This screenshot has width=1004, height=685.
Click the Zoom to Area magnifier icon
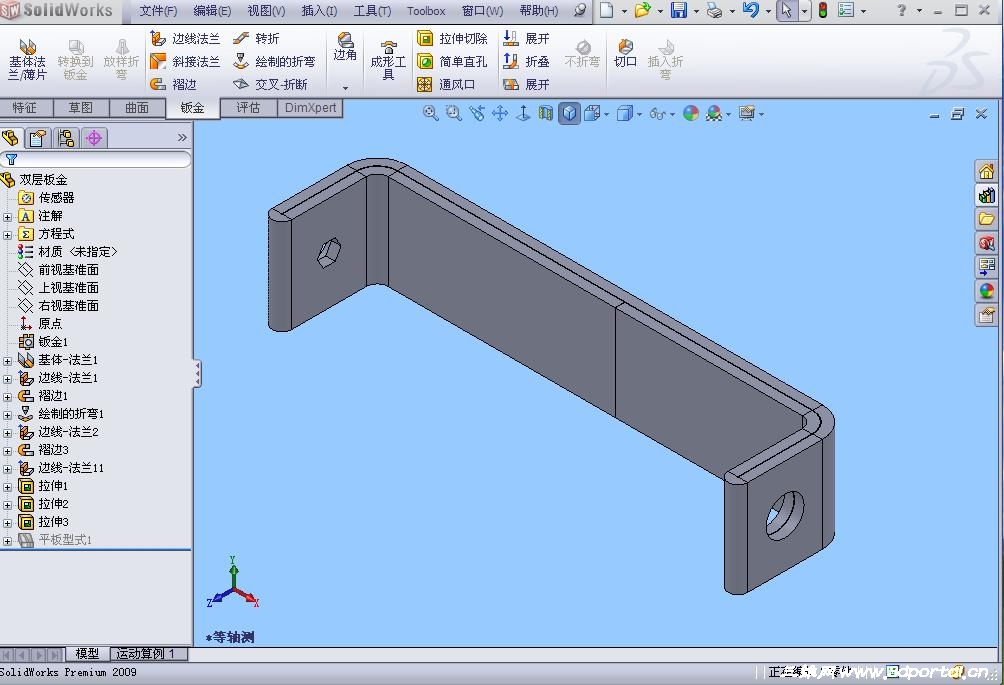tap(454, 113)
